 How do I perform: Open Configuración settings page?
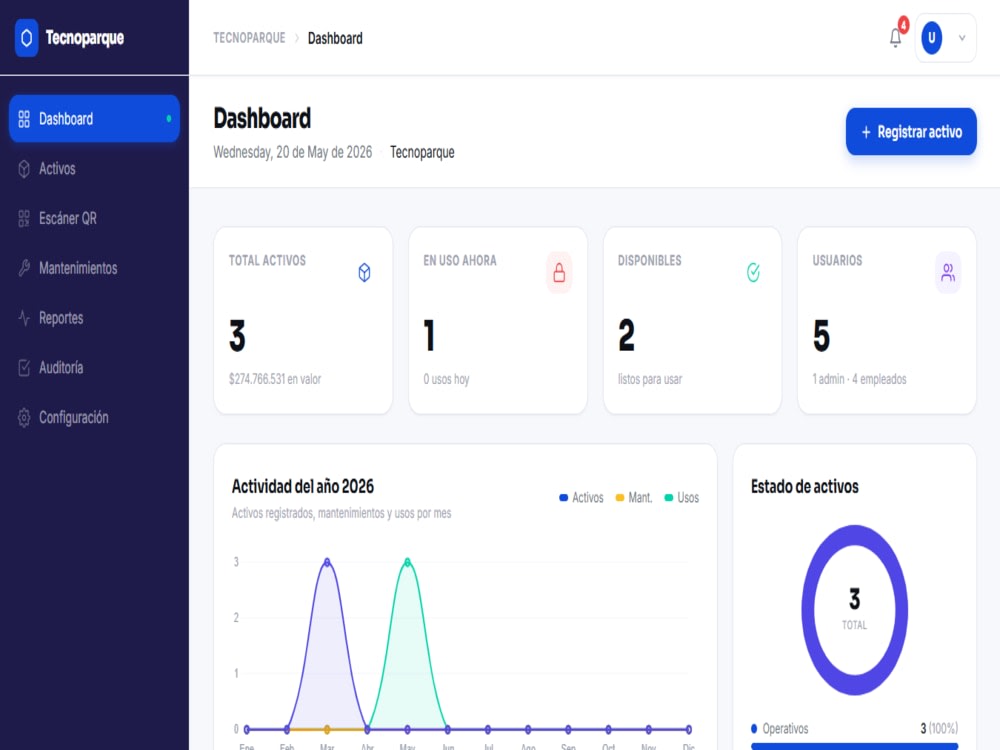click(94, 417)
